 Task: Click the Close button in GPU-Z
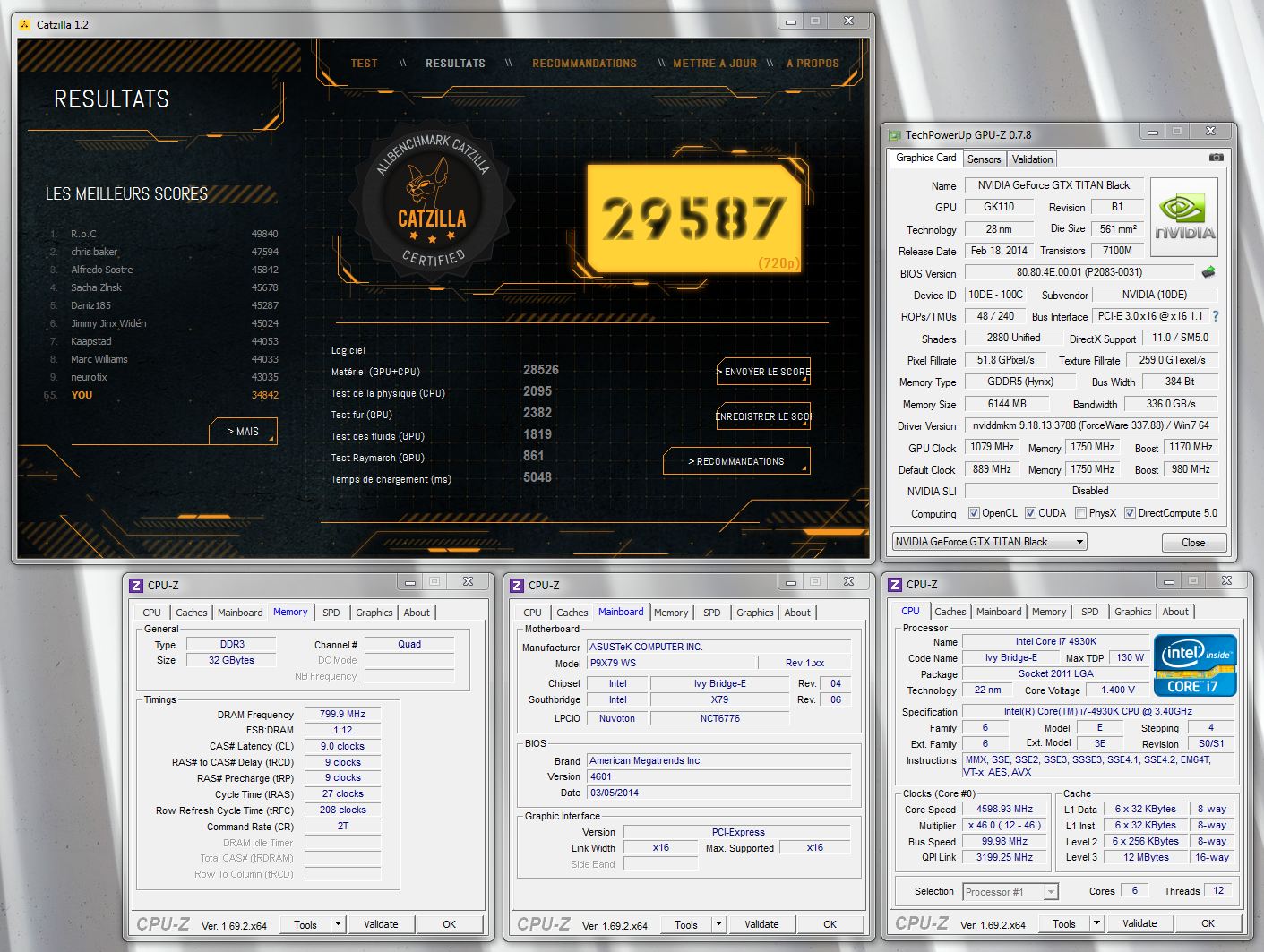coord(1193,543)
